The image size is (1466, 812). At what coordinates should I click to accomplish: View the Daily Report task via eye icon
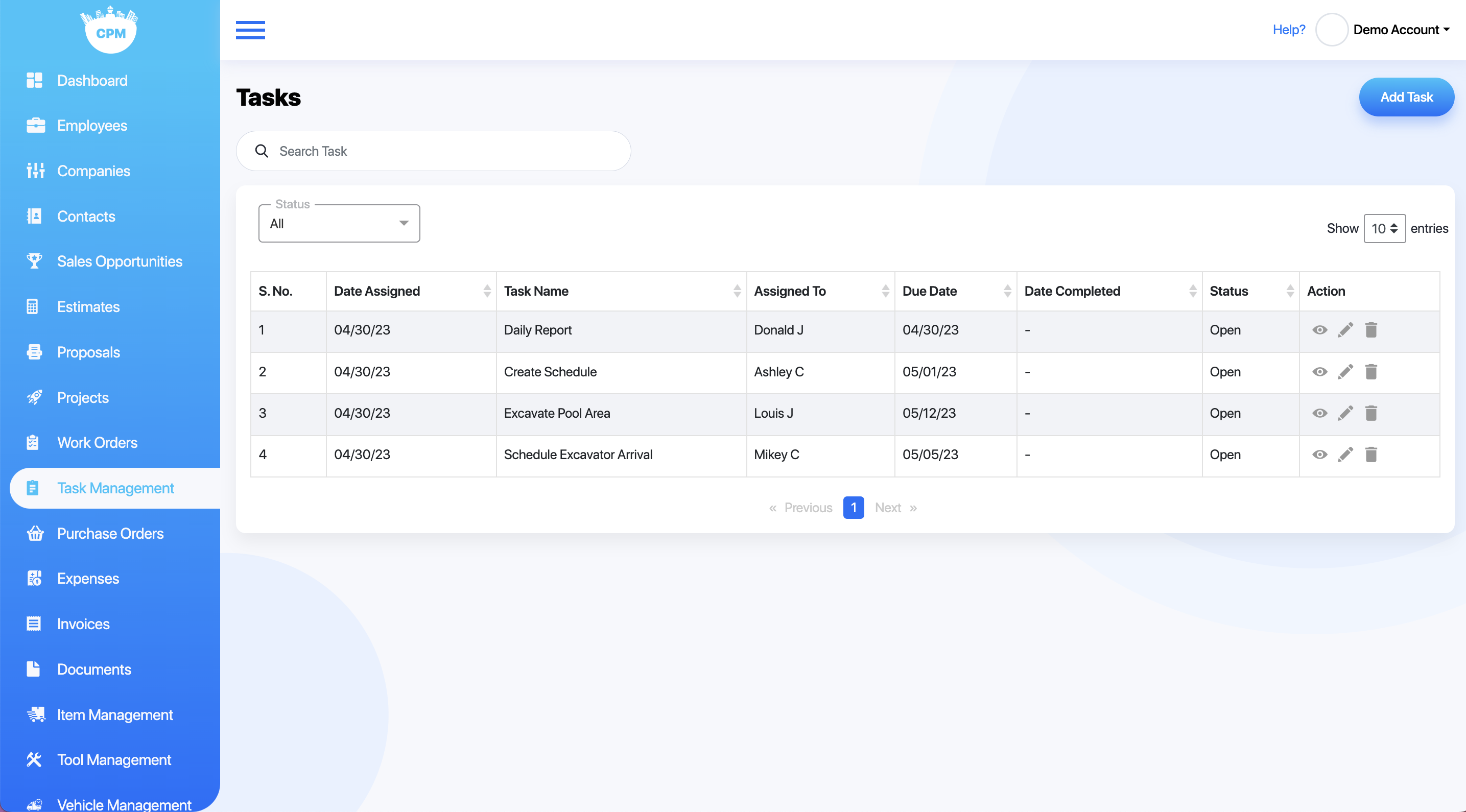pos(1320,330)
